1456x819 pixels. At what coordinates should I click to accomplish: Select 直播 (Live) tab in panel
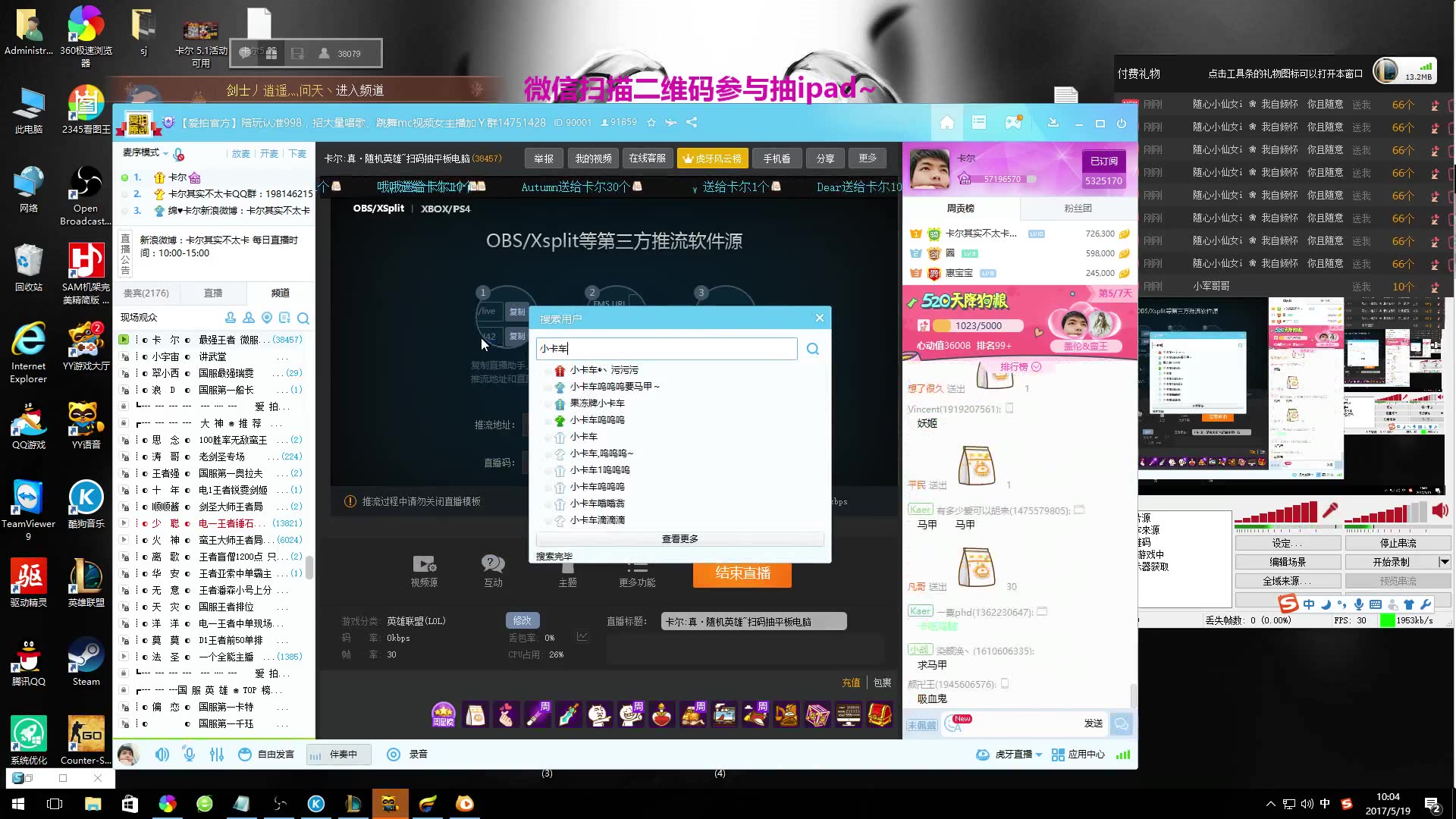click(212, 293)
